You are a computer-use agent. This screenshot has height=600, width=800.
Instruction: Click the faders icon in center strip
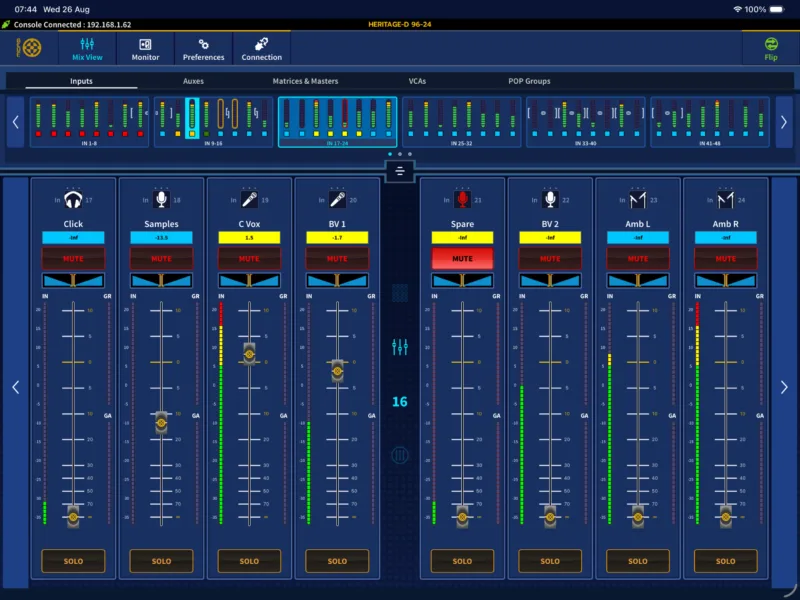click(400, 347)
